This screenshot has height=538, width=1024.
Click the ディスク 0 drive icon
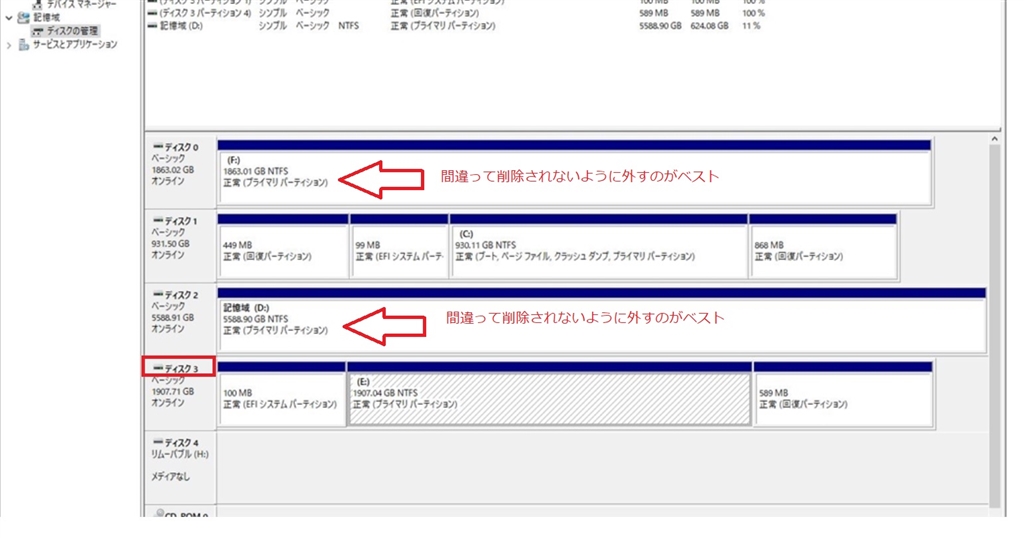pyautogui.click(x=157, y=147)
